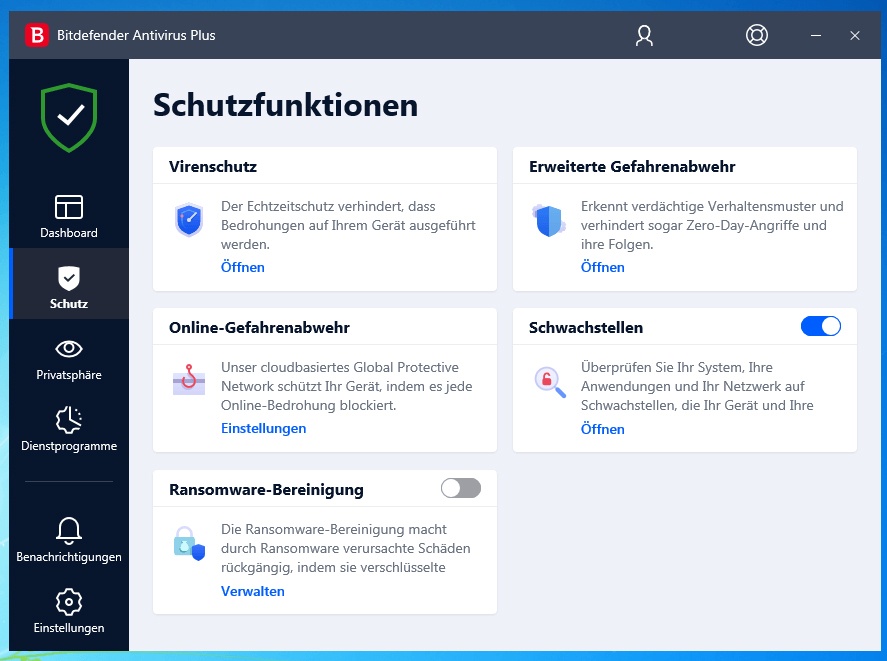Open Einstellungen link for Online-Gefahrenabwehr
The height and width of the screenshot is (661, 887).
point(264,428)
